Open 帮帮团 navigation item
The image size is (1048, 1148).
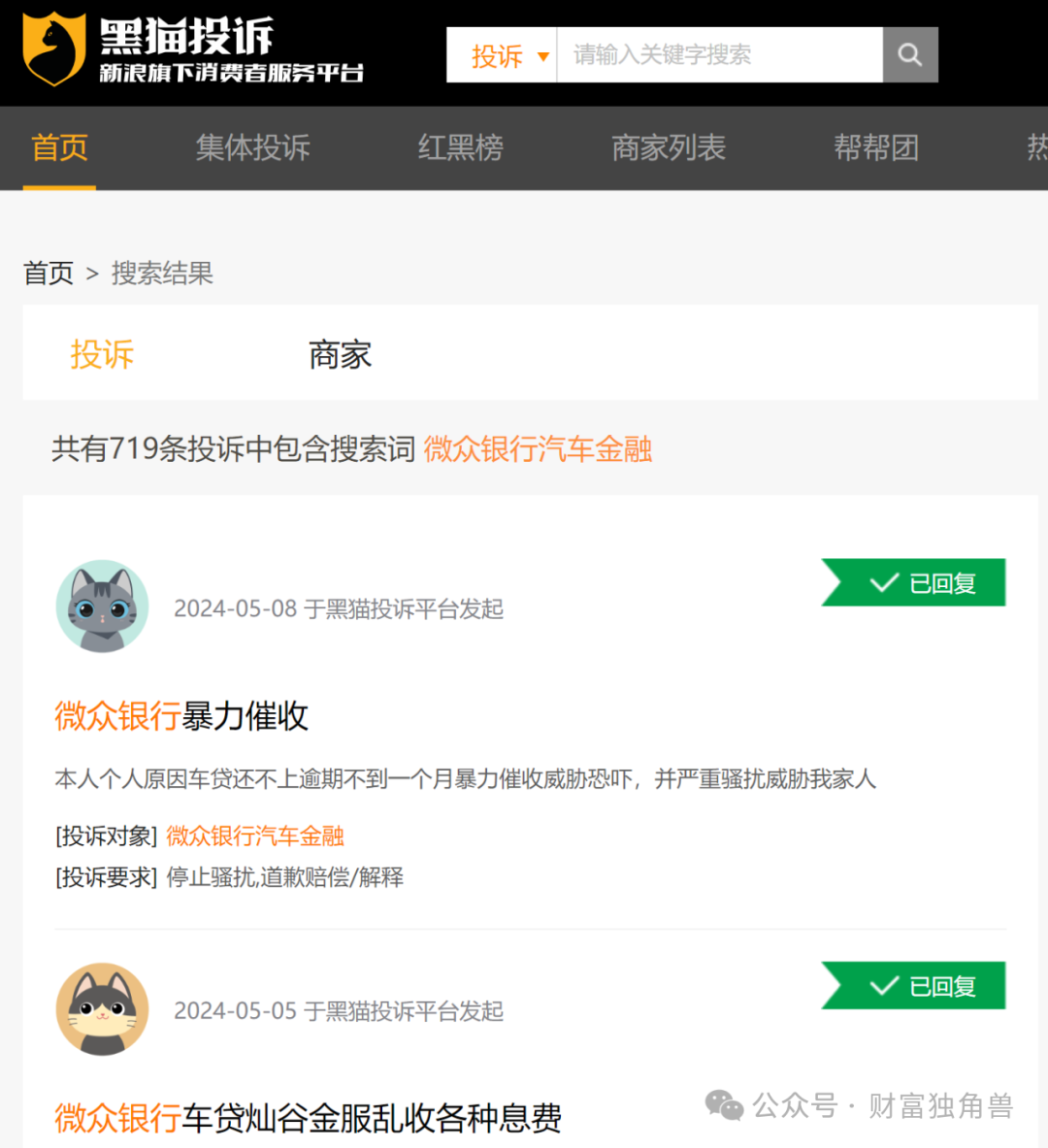point(876,148)
